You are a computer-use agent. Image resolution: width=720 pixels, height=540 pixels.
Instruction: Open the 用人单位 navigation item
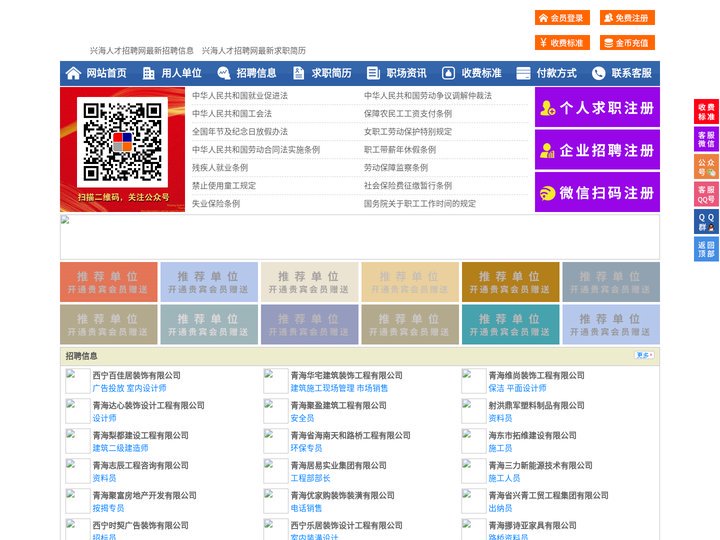coord(181,73)
